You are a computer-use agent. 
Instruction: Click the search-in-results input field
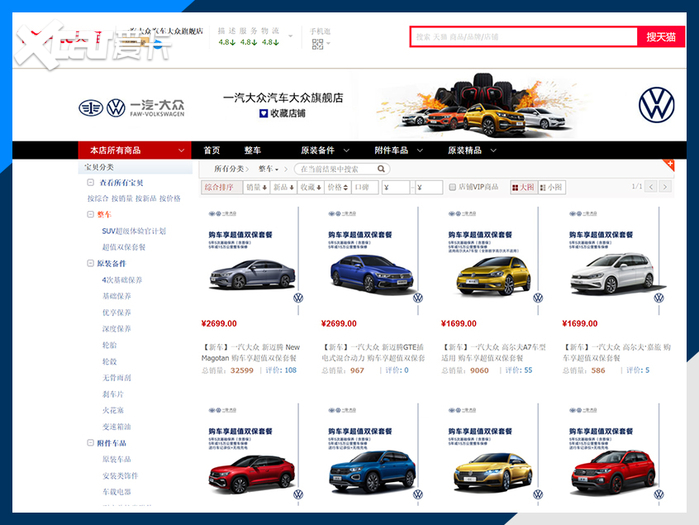click(x=335, y=169)
